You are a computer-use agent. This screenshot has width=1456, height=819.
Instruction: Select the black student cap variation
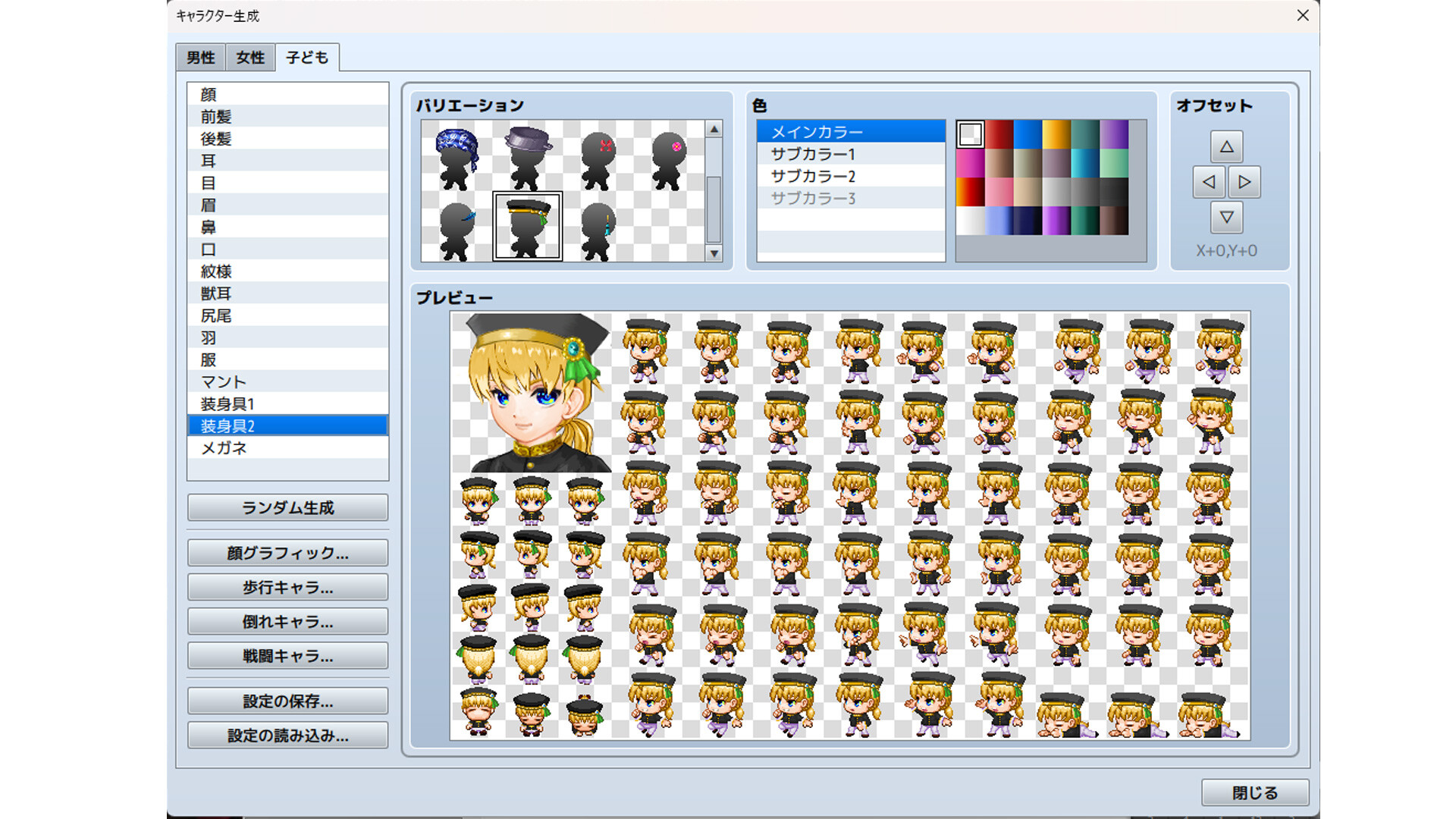click(x=527, y=227)
